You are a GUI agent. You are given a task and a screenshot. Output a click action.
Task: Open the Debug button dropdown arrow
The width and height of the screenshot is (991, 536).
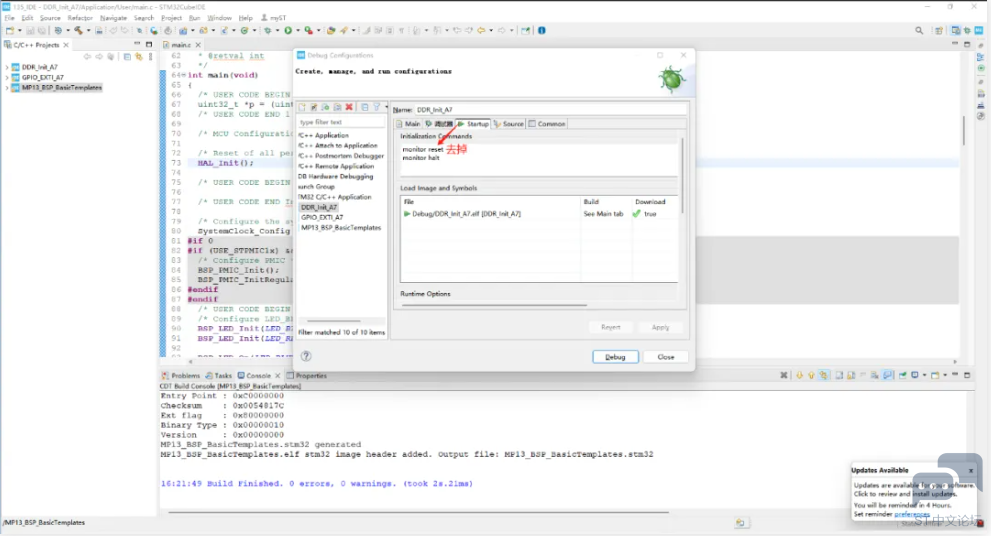(x=277, y=30)
